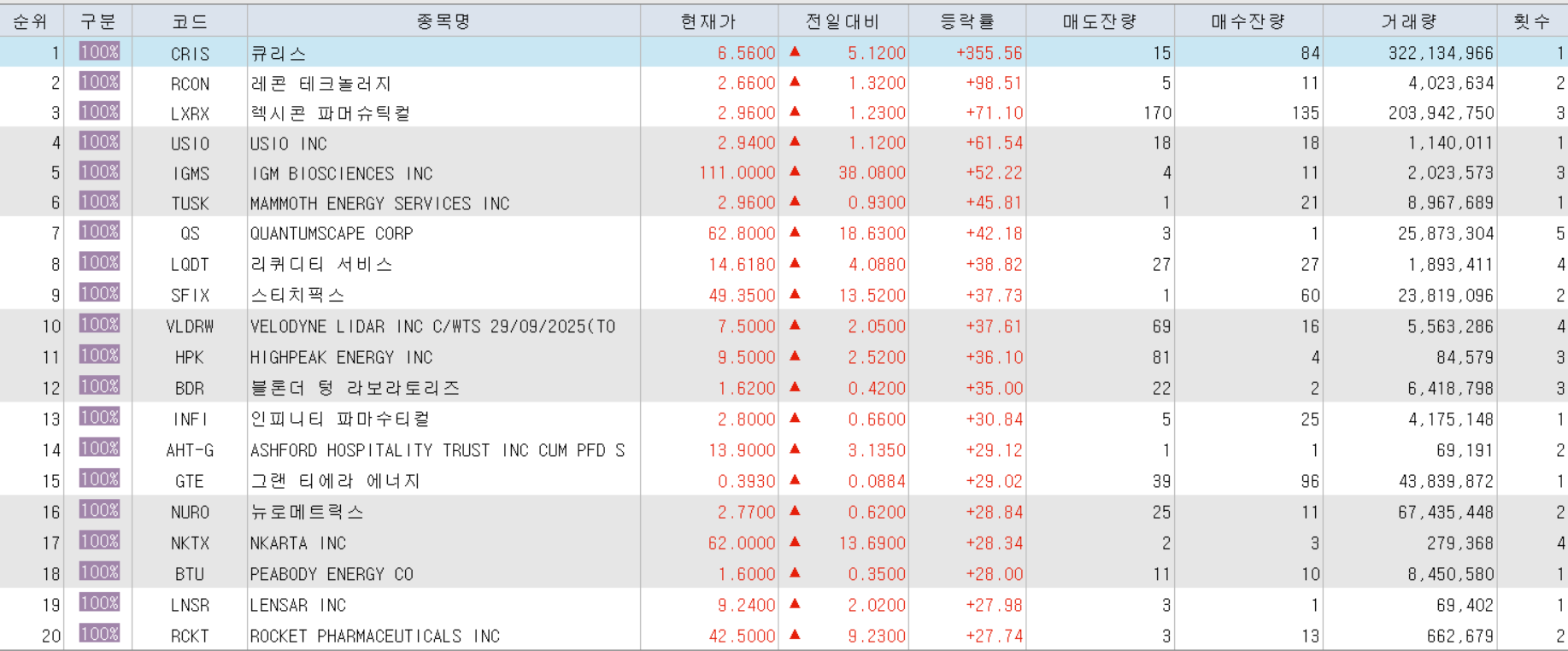Click the 100% badge in NURO row

pos(99,511)
